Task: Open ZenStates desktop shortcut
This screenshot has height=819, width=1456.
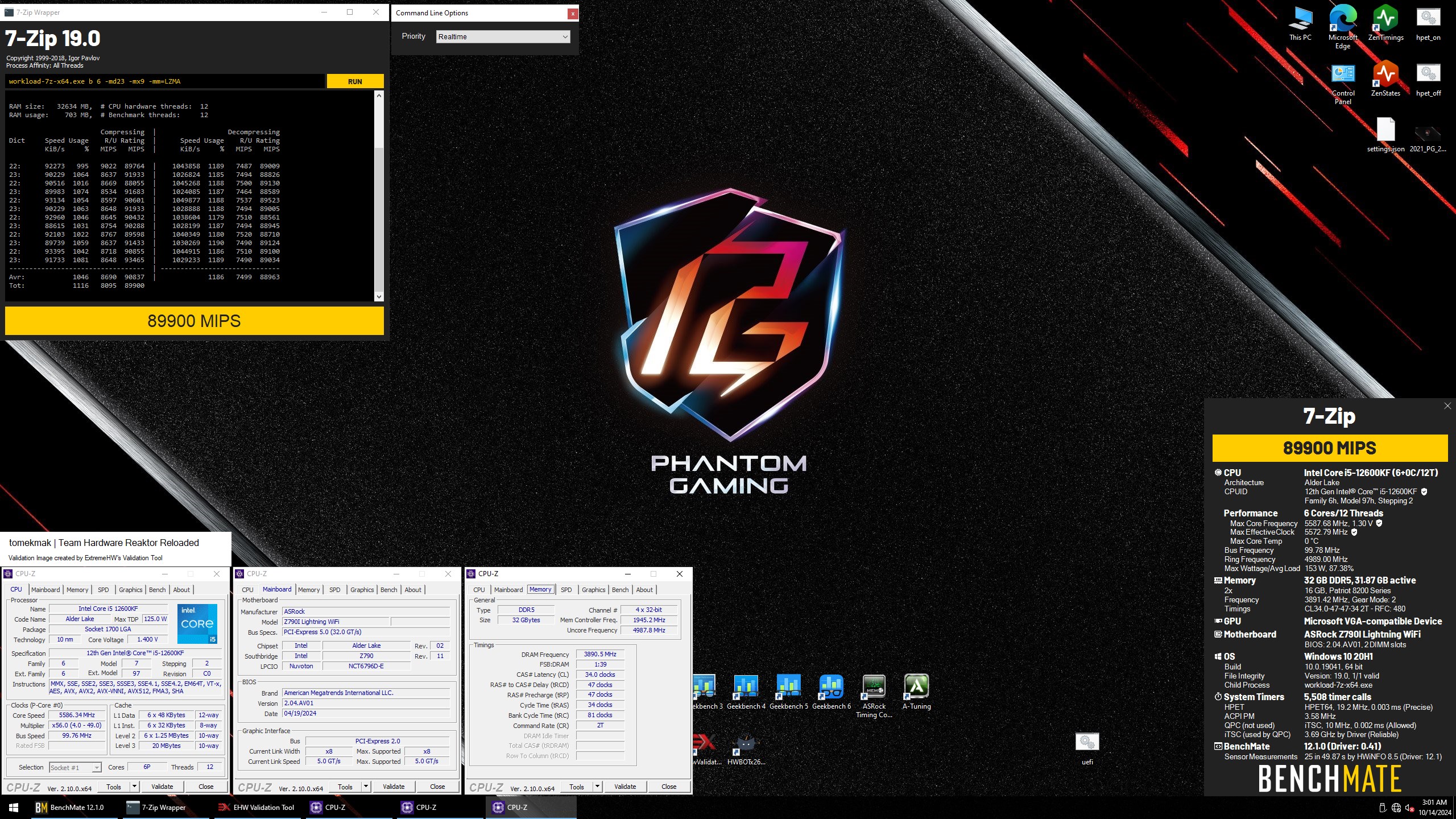Action: pyautogui.click(x=1385, y=80)
